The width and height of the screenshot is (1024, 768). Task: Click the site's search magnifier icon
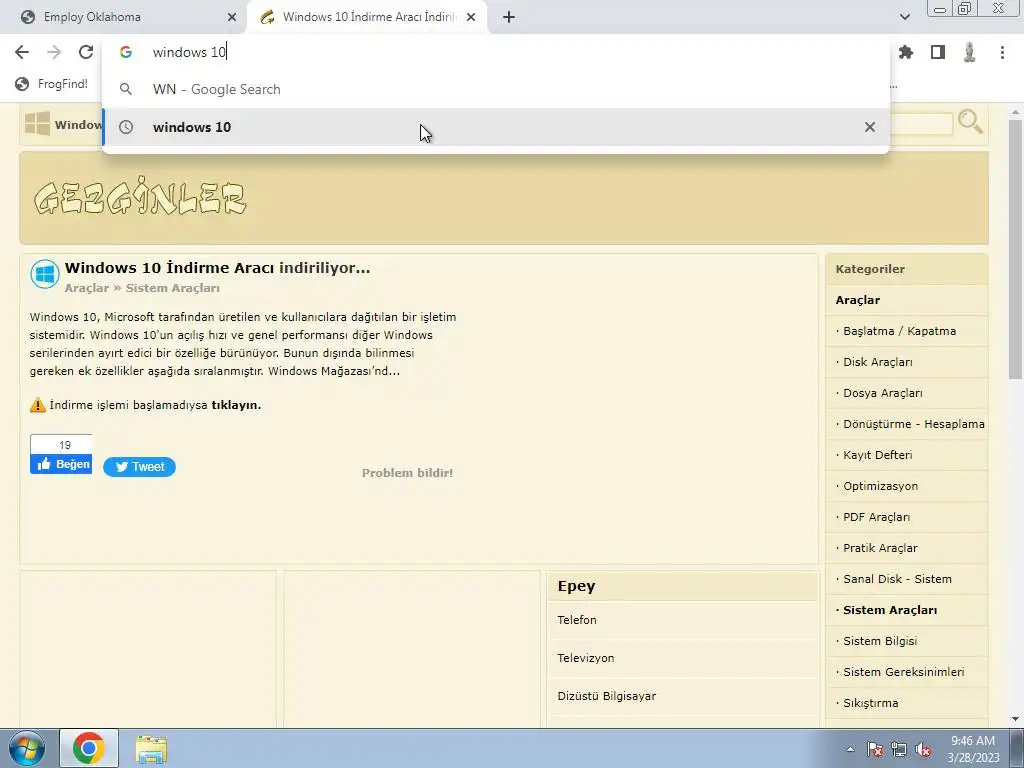tap(970, 121)
